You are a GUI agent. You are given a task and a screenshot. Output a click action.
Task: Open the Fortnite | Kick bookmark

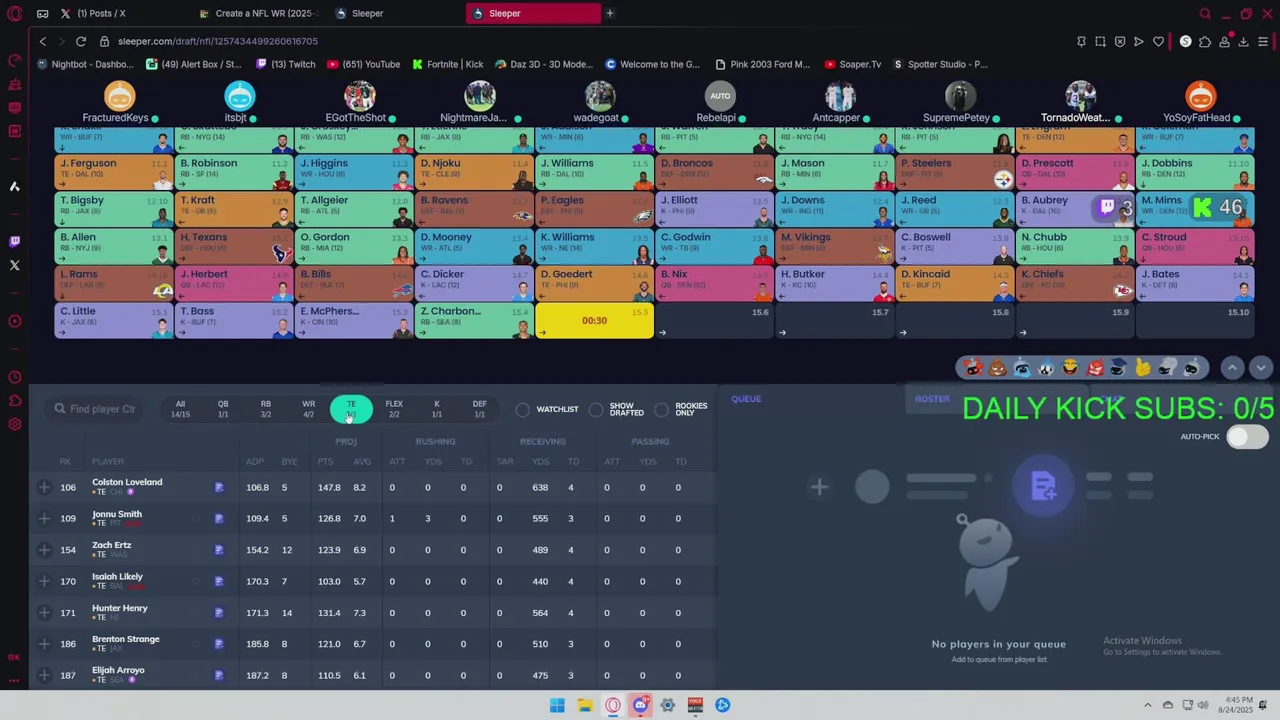448,64
